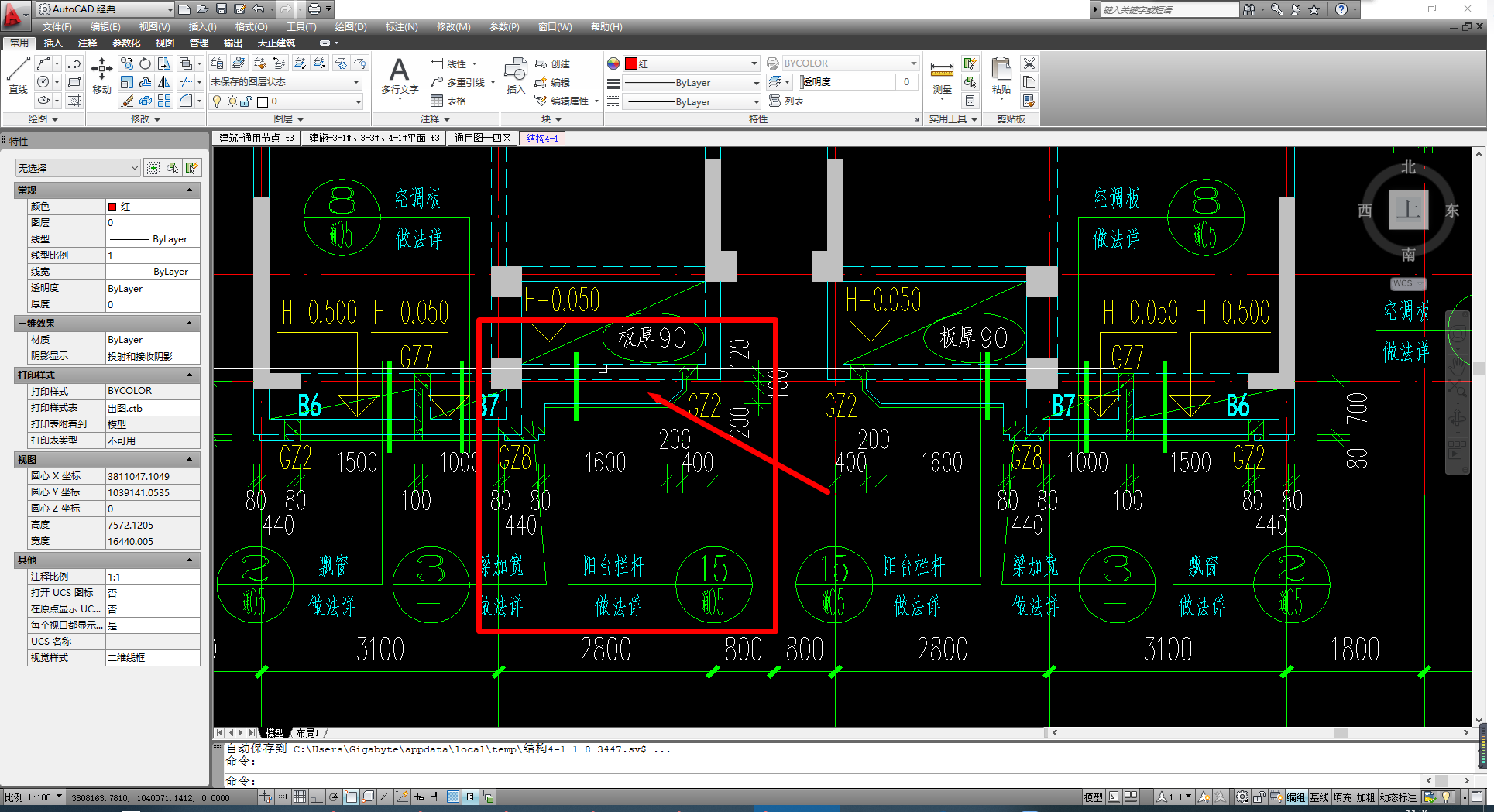Viewport: 1494px width, 812px height.
Task: Switch to the 布局1 layout tab
Action: tap(307, 732)
